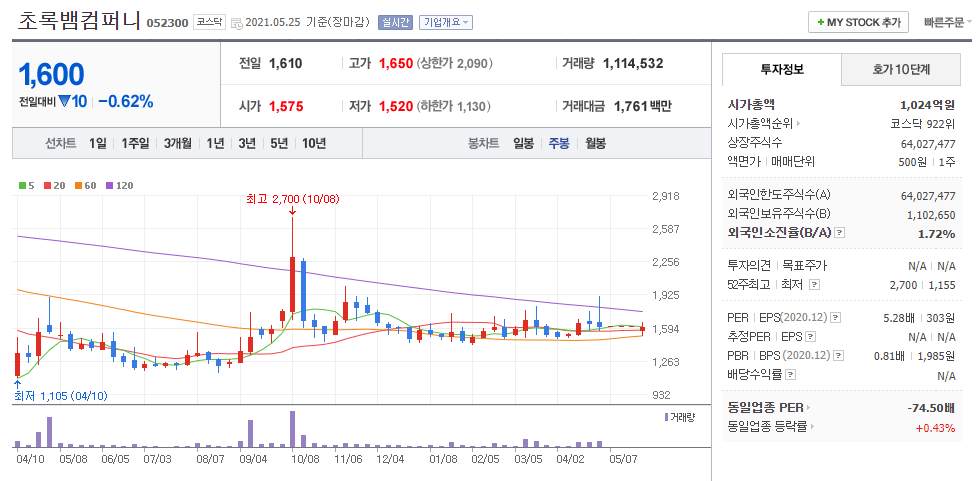This screenshot has width=980, height=481.
Task: Click help icon next to PBR BPS(2020.12)
Action: pyautogui.click(x=839, y=355)
